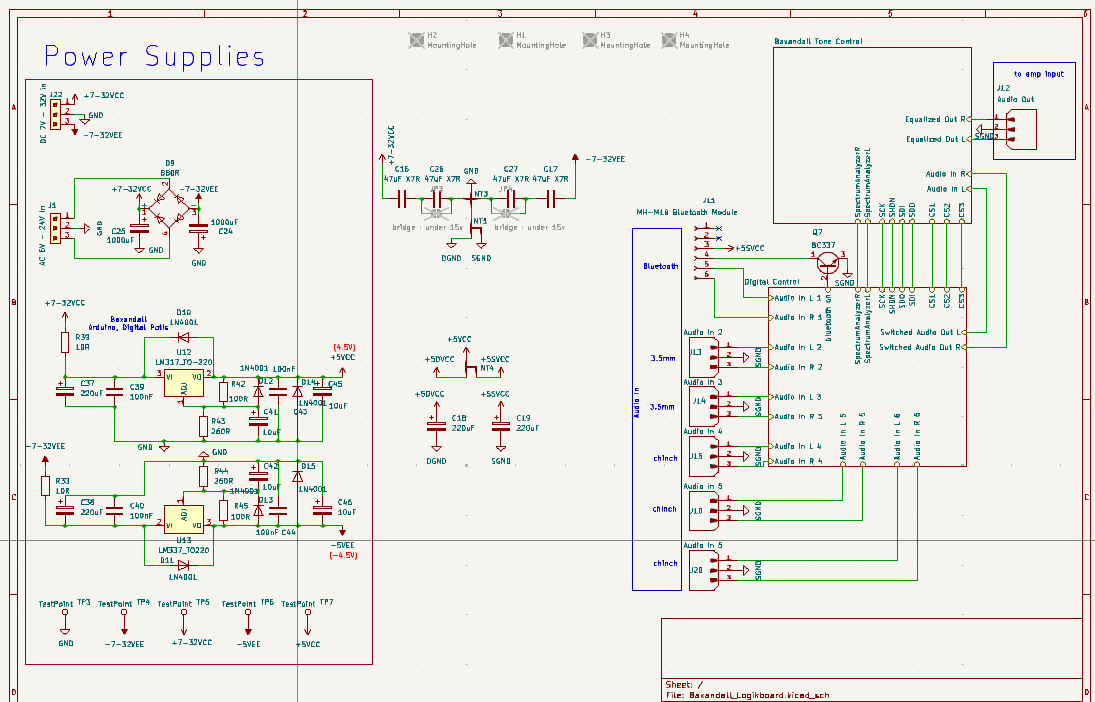
Task: Select the J10 audio jack symbol
Action: (x=703, y=510)
